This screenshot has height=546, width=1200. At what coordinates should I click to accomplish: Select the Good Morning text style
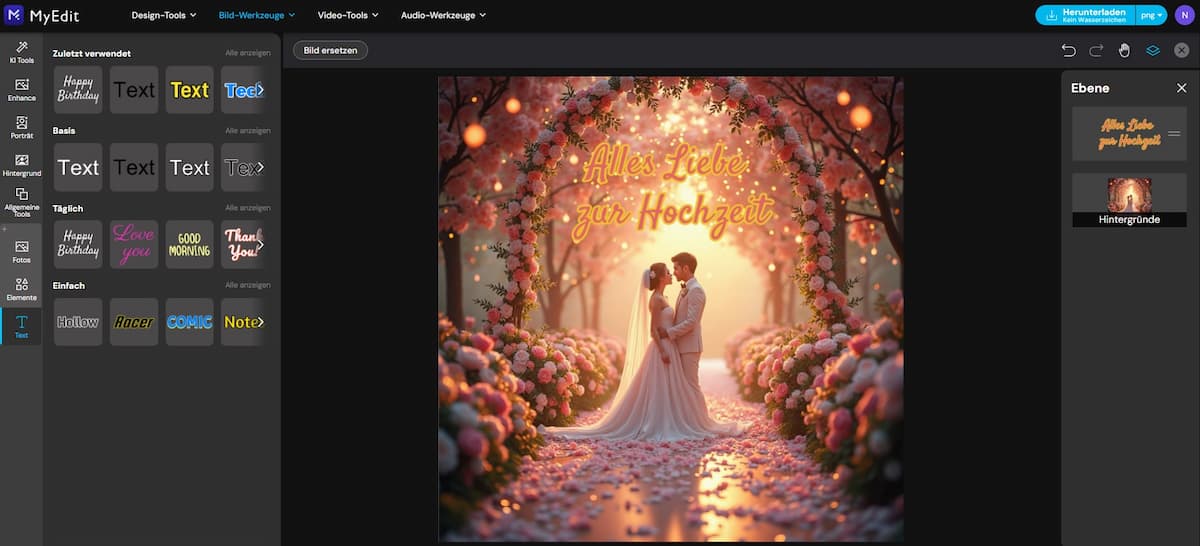pos(190,244)
